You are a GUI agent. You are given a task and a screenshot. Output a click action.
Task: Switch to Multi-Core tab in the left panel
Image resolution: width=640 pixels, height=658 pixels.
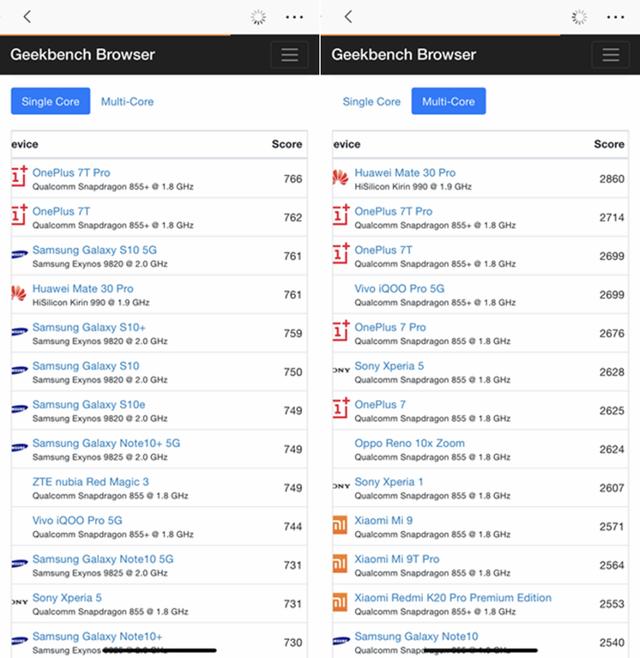[x=127, y=102]
